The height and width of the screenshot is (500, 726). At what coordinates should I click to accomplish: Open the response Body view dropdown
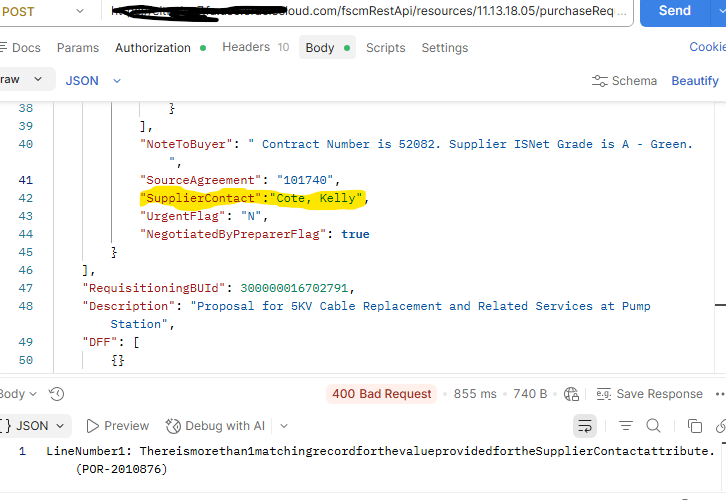[x=18, y=394]
